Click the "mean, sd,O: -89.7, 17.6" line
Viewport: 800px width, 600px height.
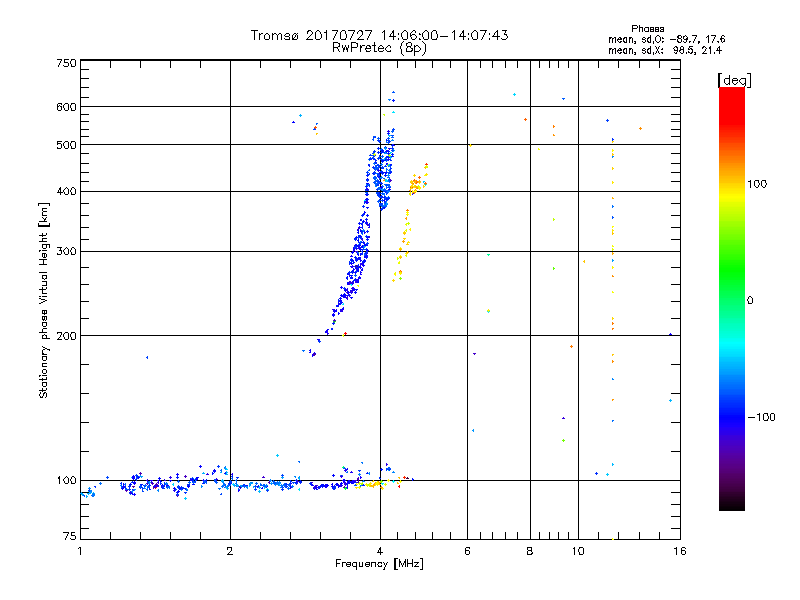[x=666, y=40]
